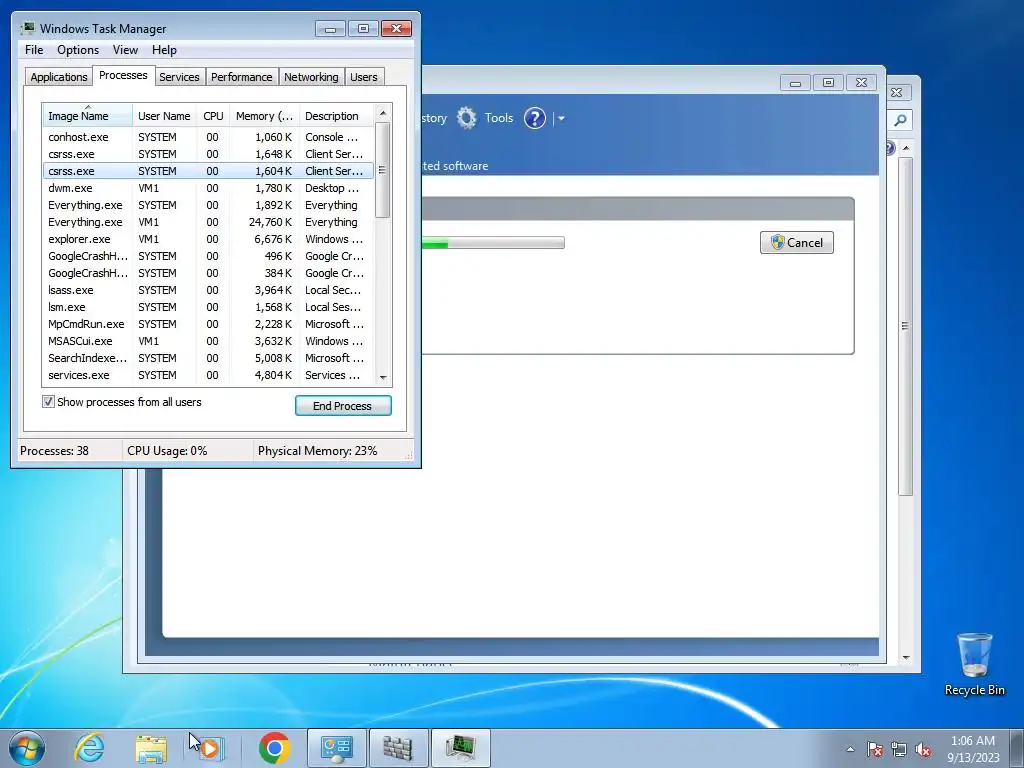Open the File menu in Task Manager
The image size is (1024, 768).
click(x=34, y=50)
